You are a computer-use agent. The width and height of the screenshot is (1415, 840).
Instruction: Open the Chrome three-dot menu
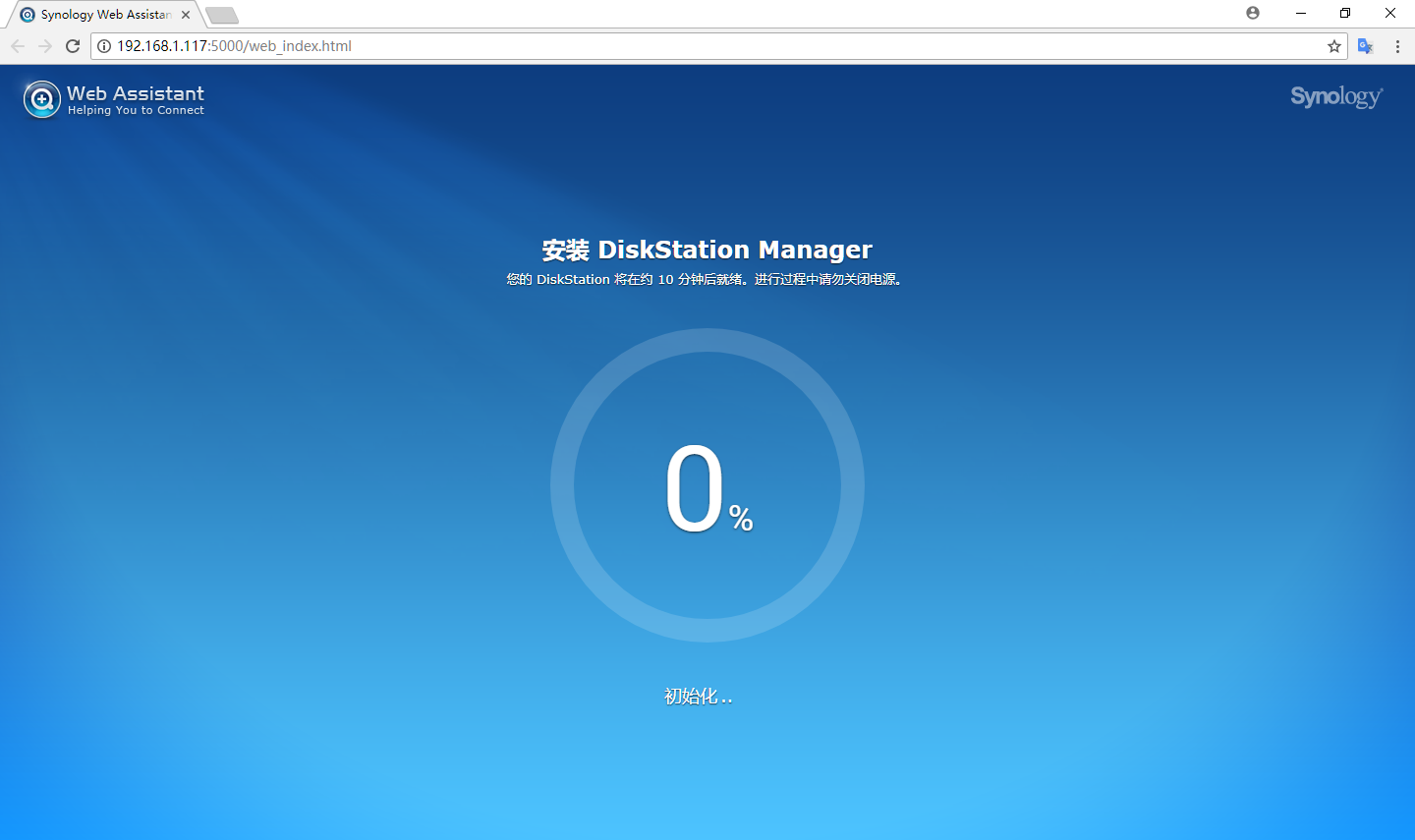coord(1397,46)
